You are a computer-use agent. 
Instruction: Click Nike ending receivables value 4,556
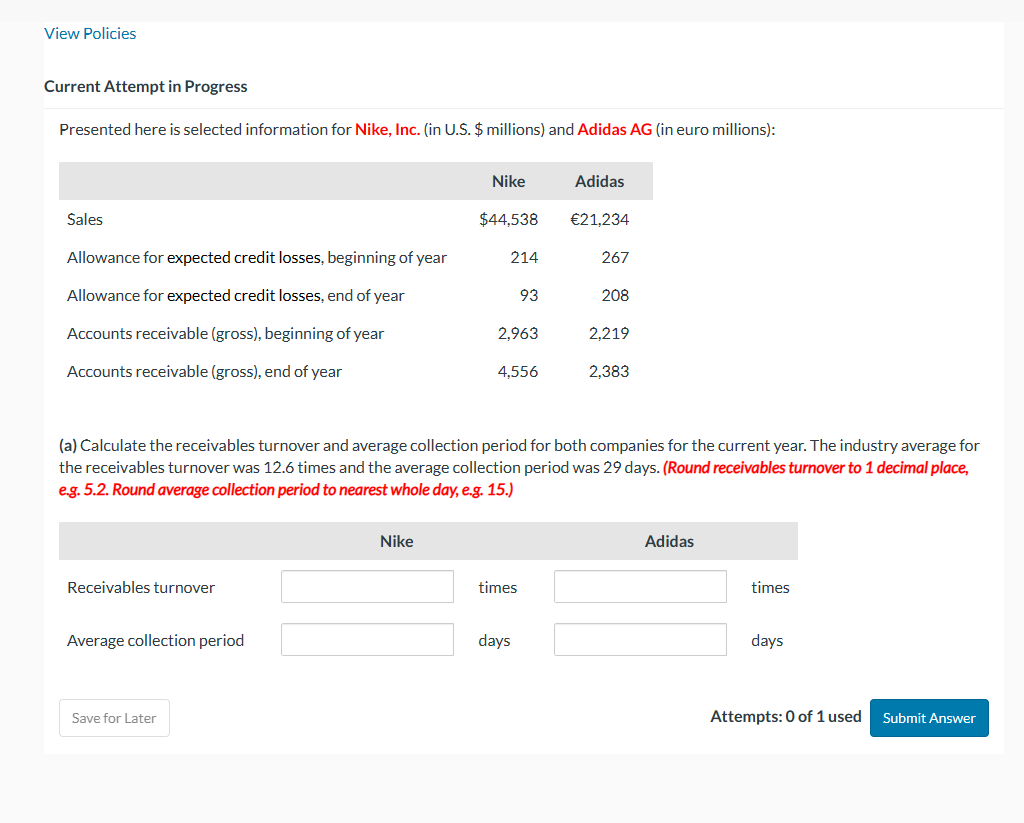pos(518,371)
